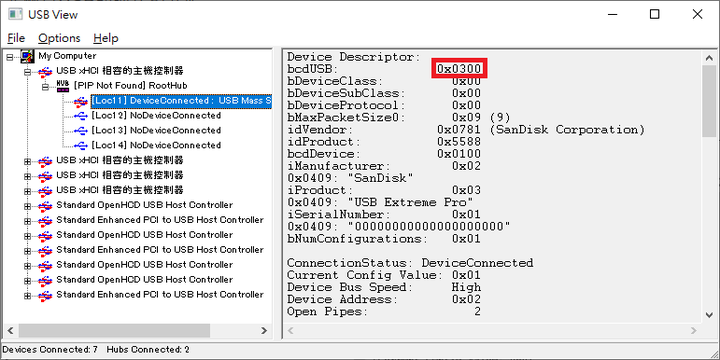Open the Options menu
720x360 pixels.
pos(59,38)
